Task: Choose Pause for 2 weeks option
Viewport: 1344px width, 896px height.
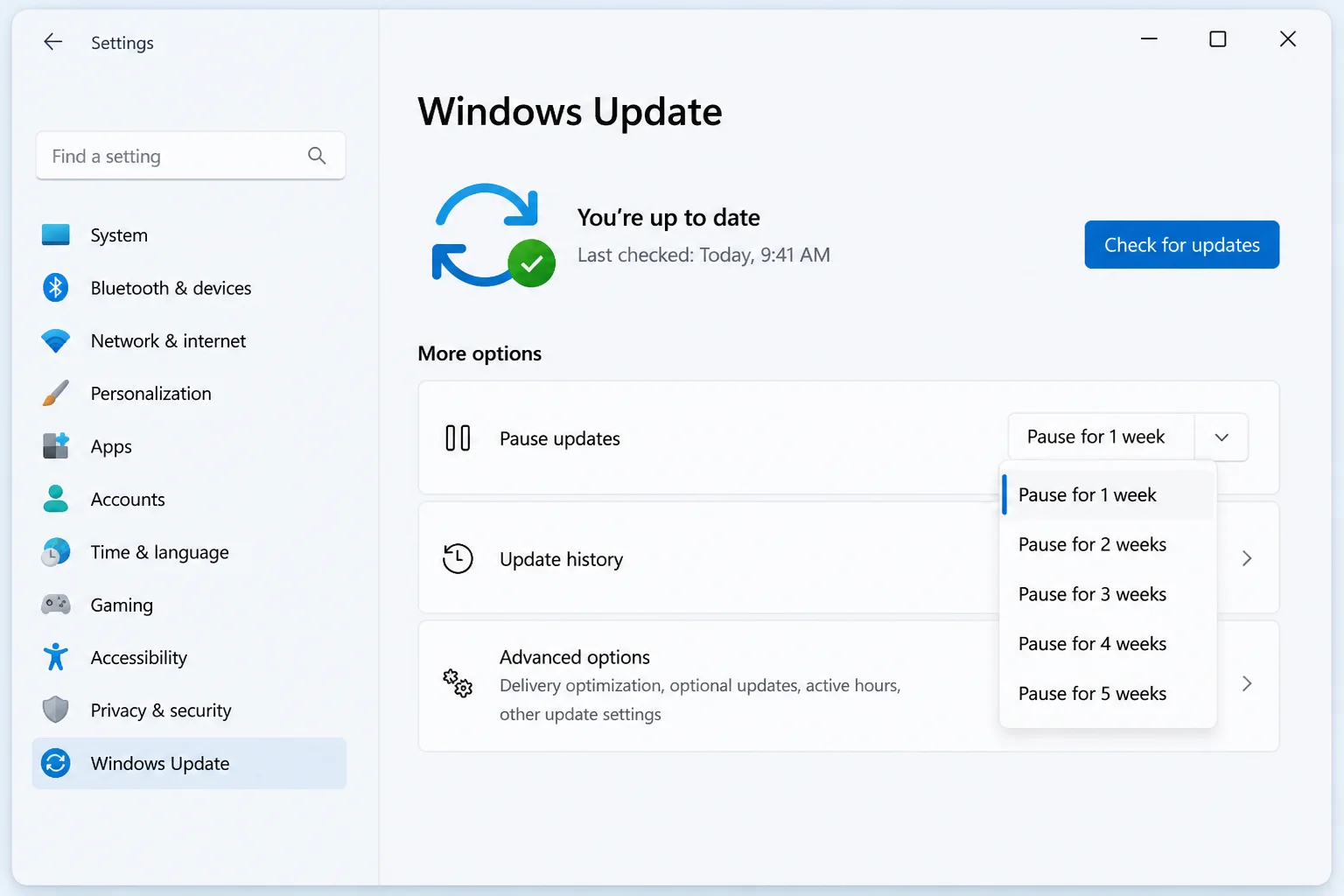Action: pos(1108,544)
